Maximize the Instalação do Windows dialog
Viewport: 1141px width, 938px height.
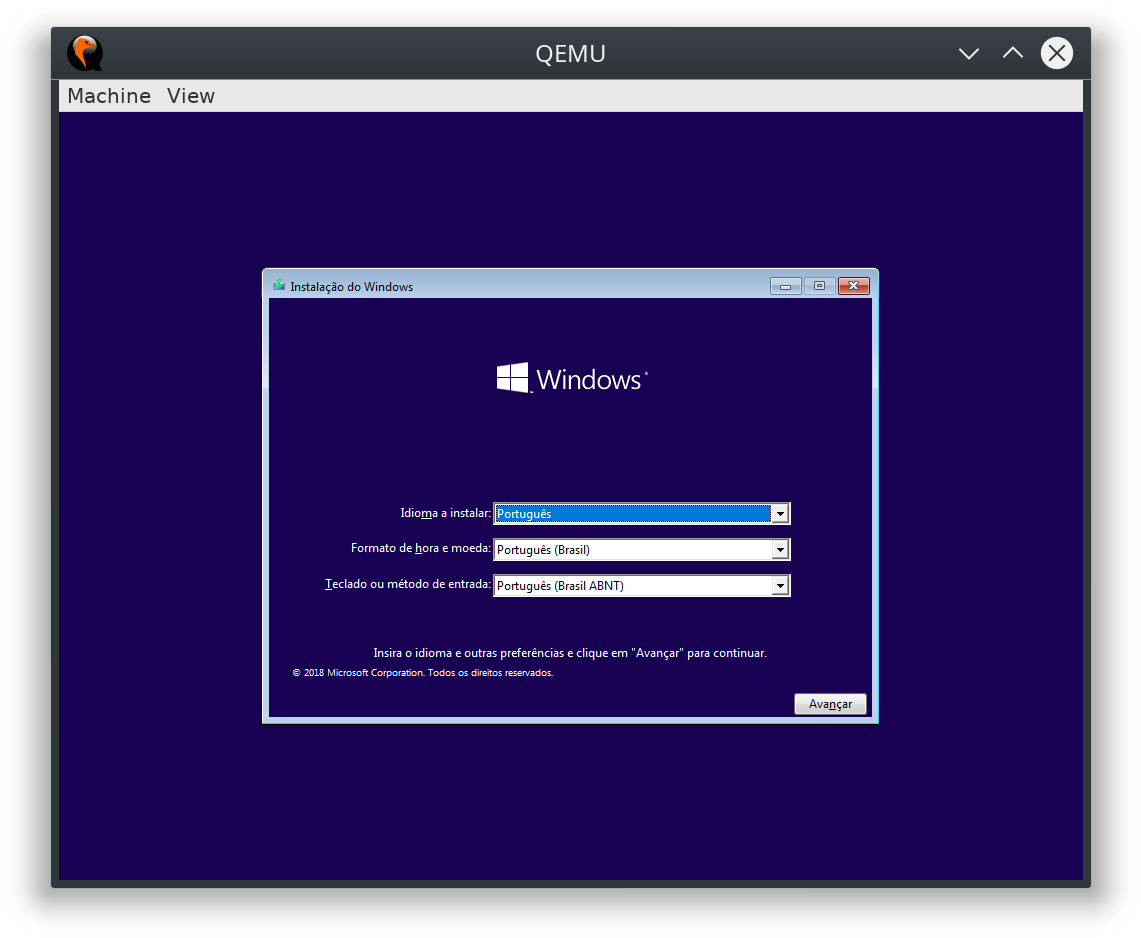coord(819,286)
